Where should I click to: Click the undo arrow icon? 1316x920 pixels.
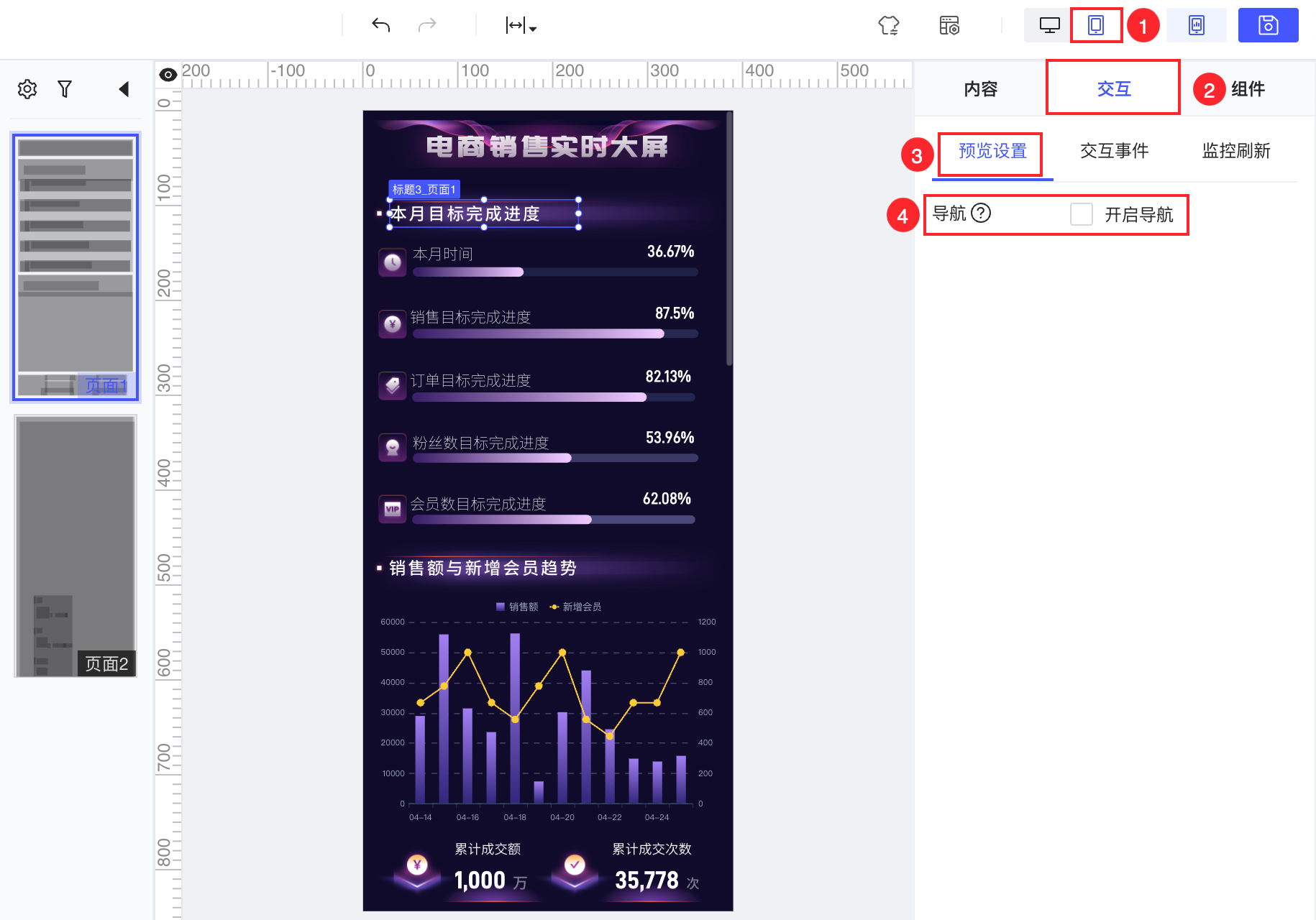point(380,25)
